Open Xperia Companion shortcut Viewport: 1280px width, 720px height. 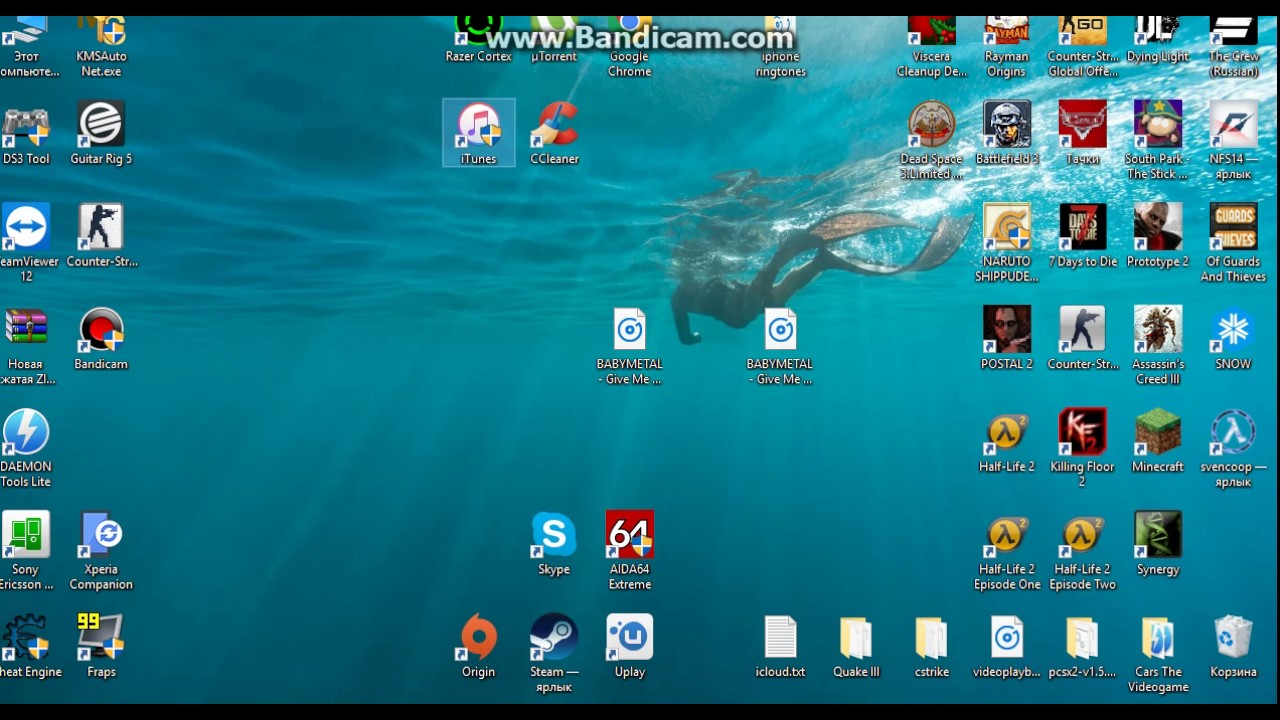pos(101,535)
